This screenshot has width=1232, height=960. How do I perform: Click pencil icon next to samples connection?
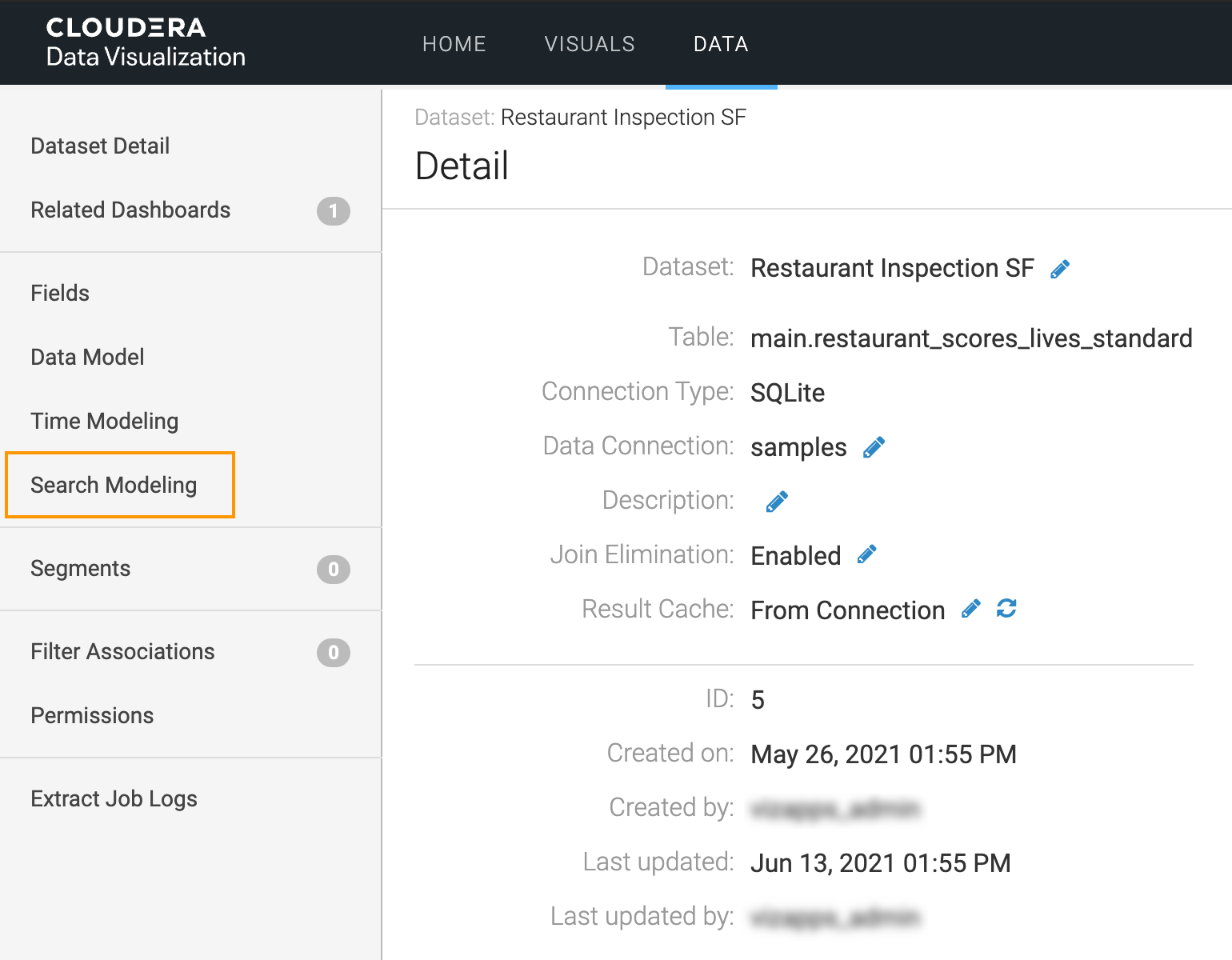(x=874, y=447)
